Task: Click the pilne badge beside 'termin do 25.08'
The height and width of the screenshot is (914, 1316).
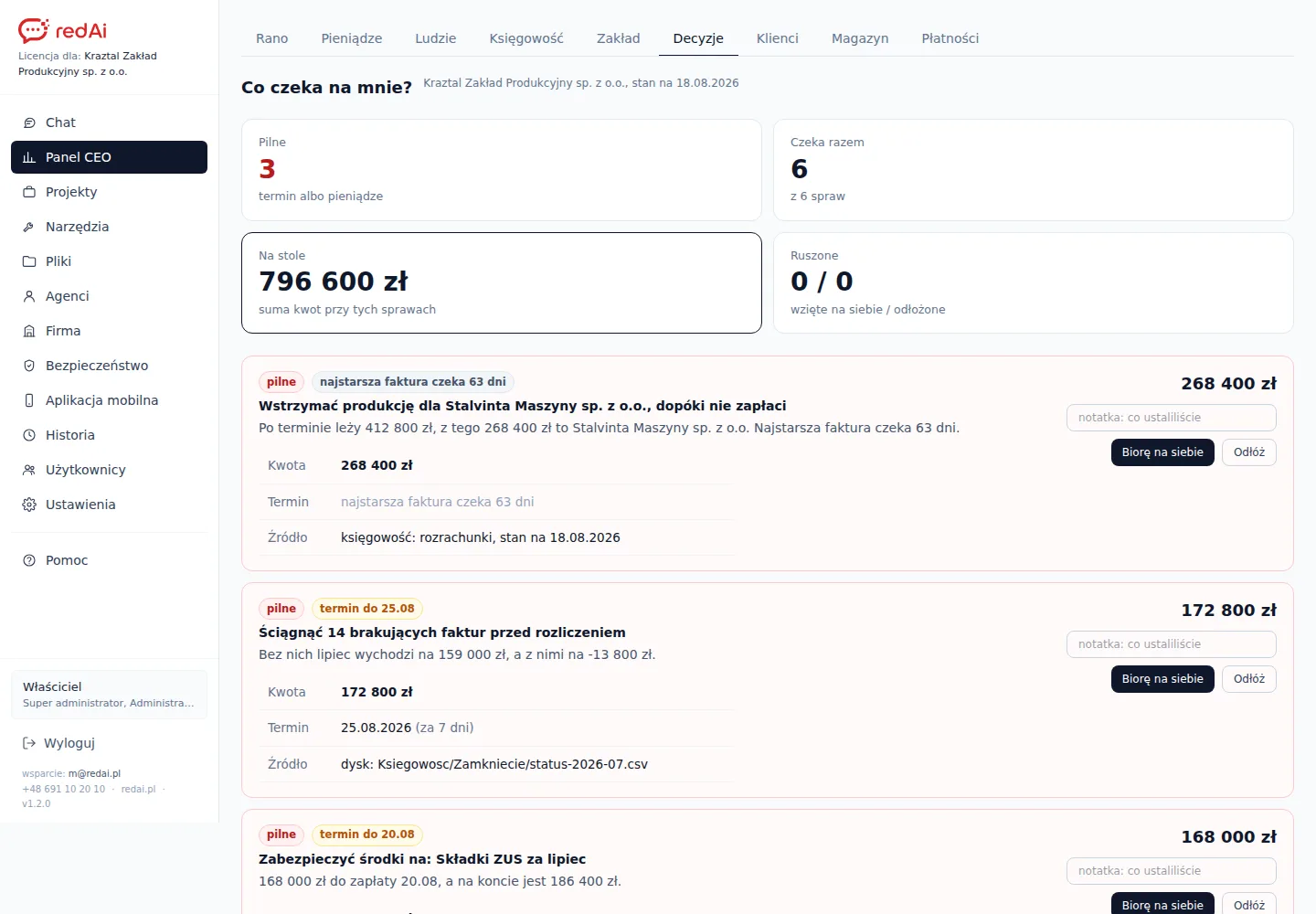Action: [x=281, y=609]
